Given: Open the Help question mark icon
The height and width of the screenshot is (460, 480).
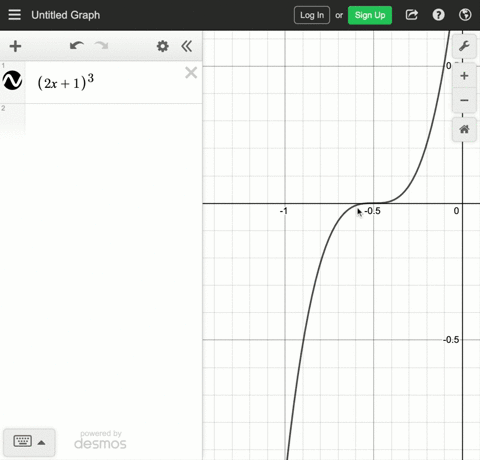Looking at the screenshot, I should [438, 15].
